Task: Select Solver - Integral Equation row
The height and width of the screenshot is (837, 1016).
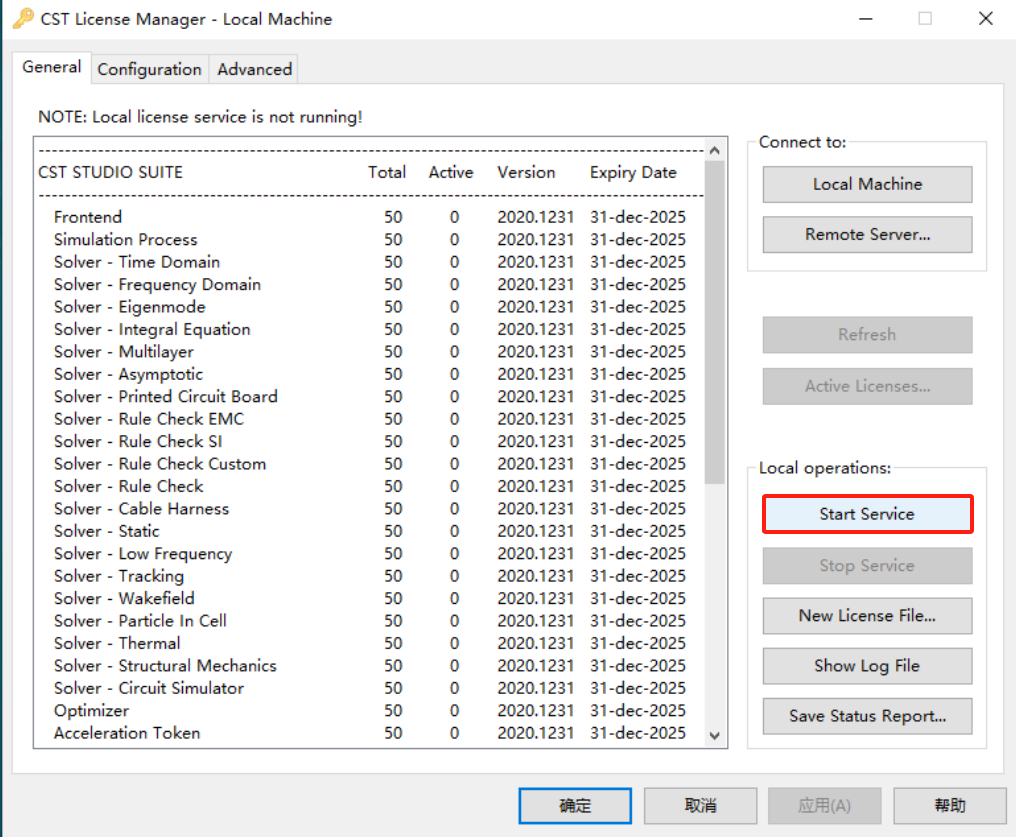Action: pyautogui.click(x=370, y=330)
